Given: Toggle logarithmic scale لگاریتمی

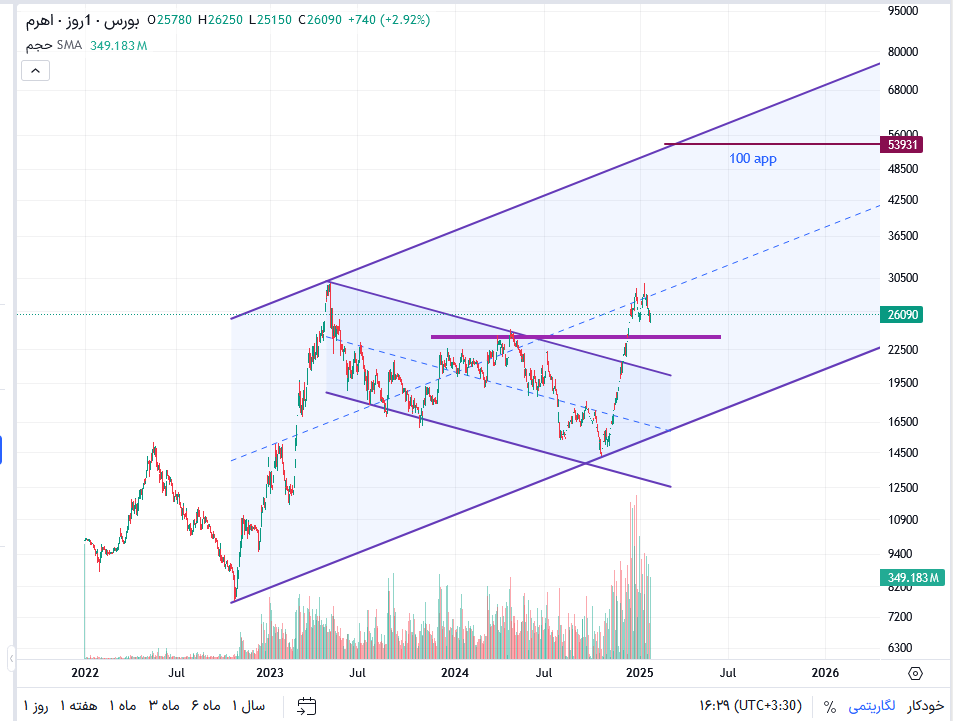Looking at the screenshot, I should click(x=872, y=706).
